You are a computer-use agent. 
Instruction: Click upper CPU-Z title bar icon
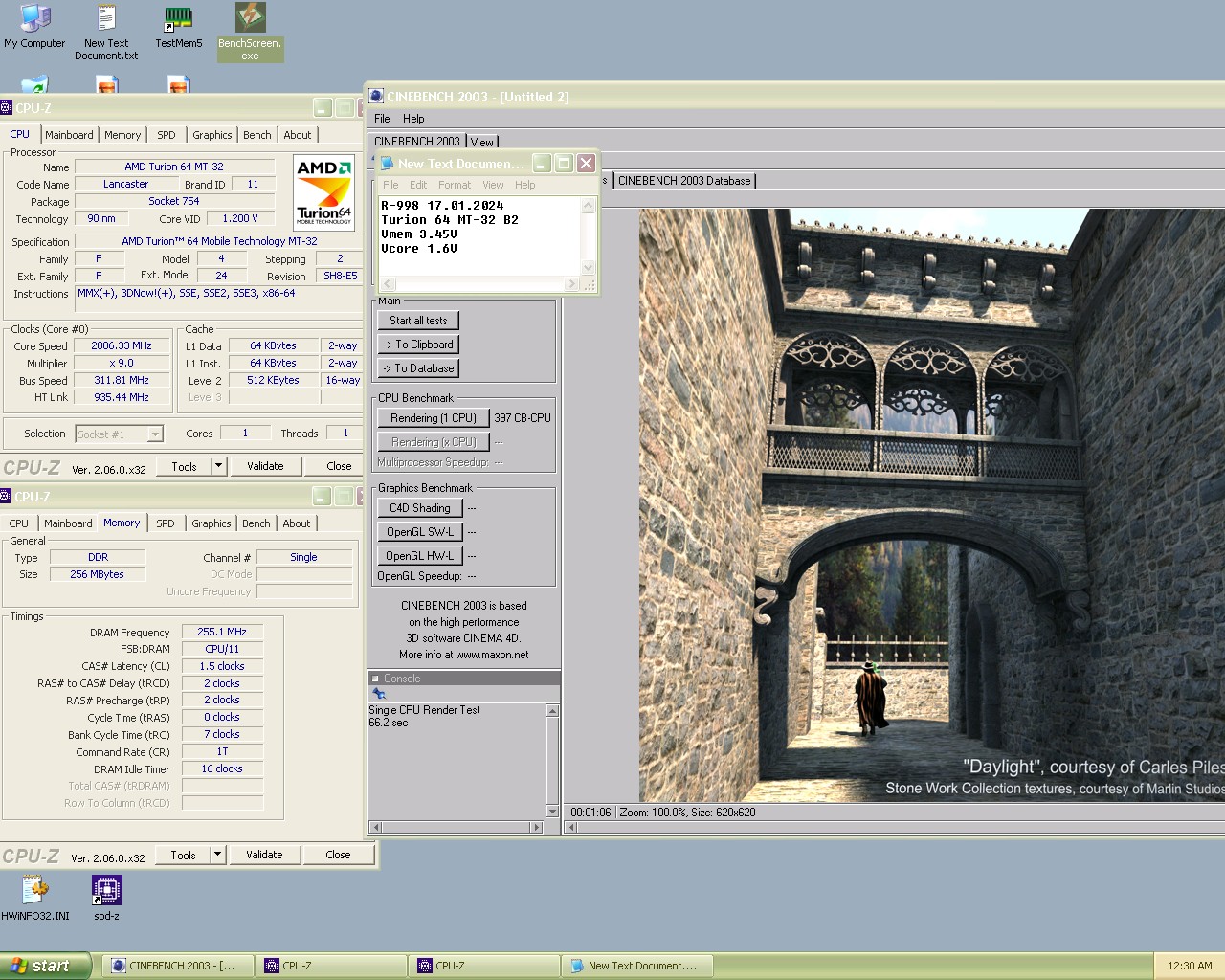pos(6,108)
